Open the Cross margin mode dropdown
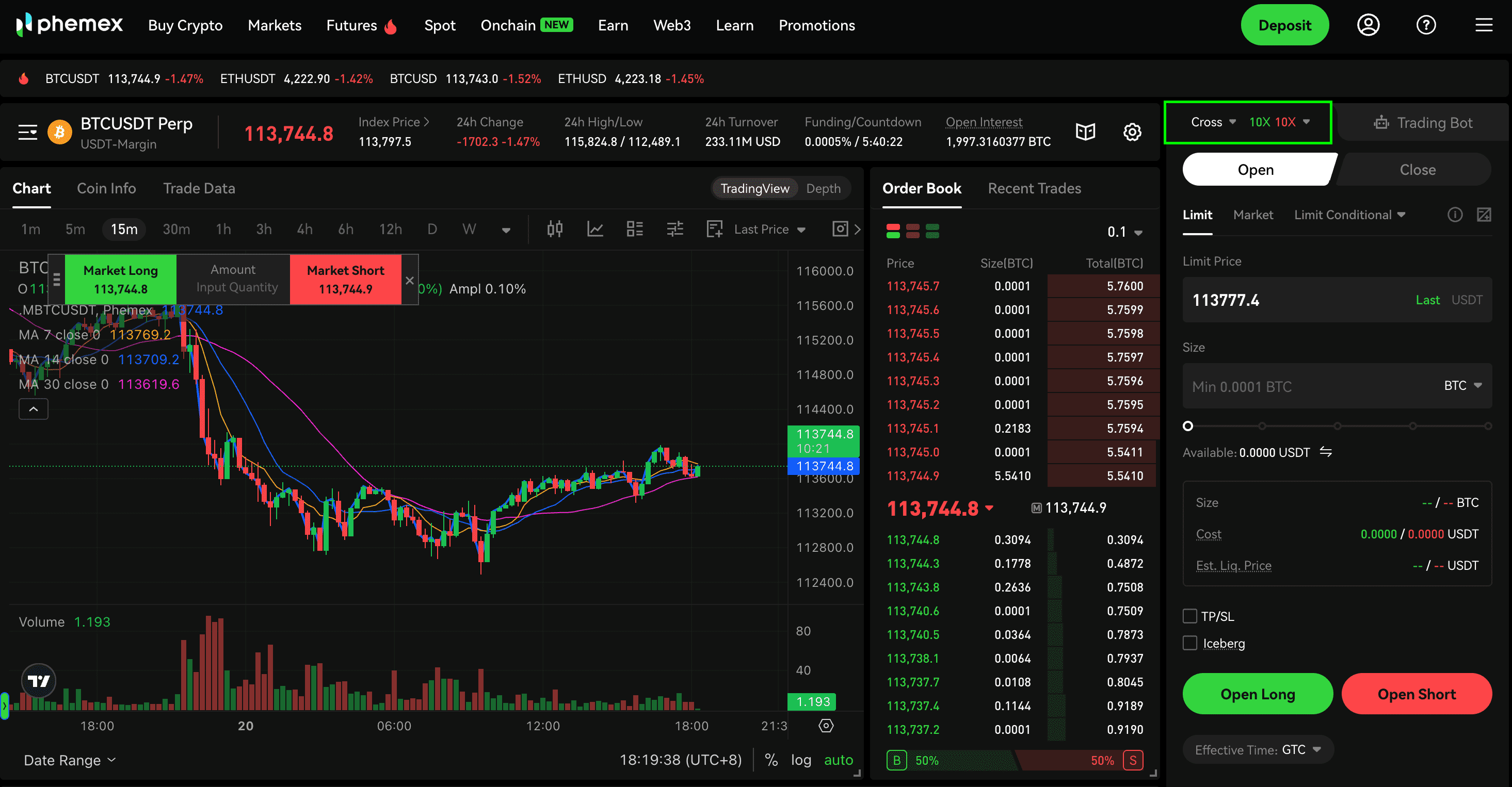 pyautogui.click(x=1213, y=122)
